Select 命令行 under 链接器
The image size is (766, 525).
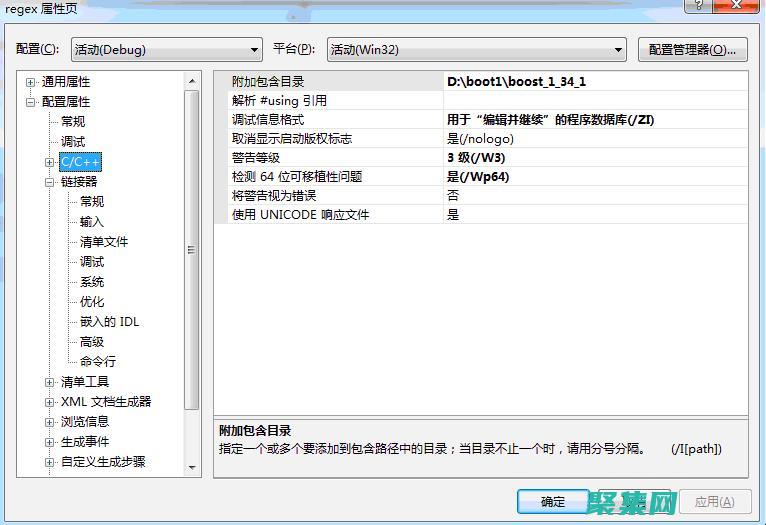click(98, 362)
